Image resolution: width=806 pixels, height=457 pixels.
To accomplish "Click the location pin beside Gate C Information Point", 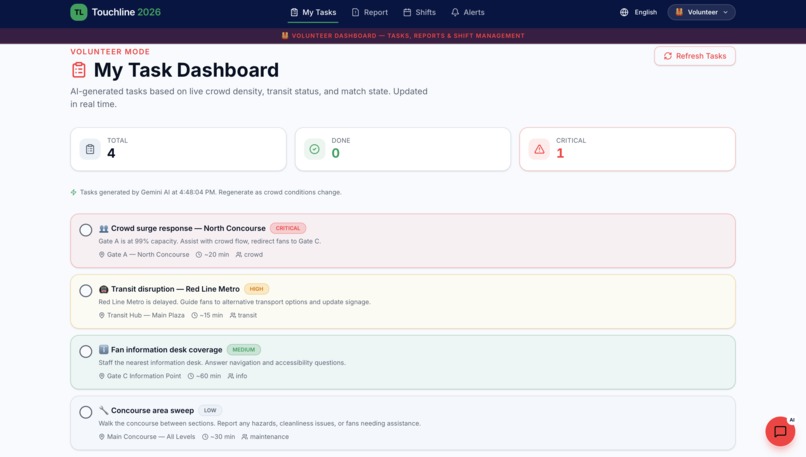I will point(102,376).
